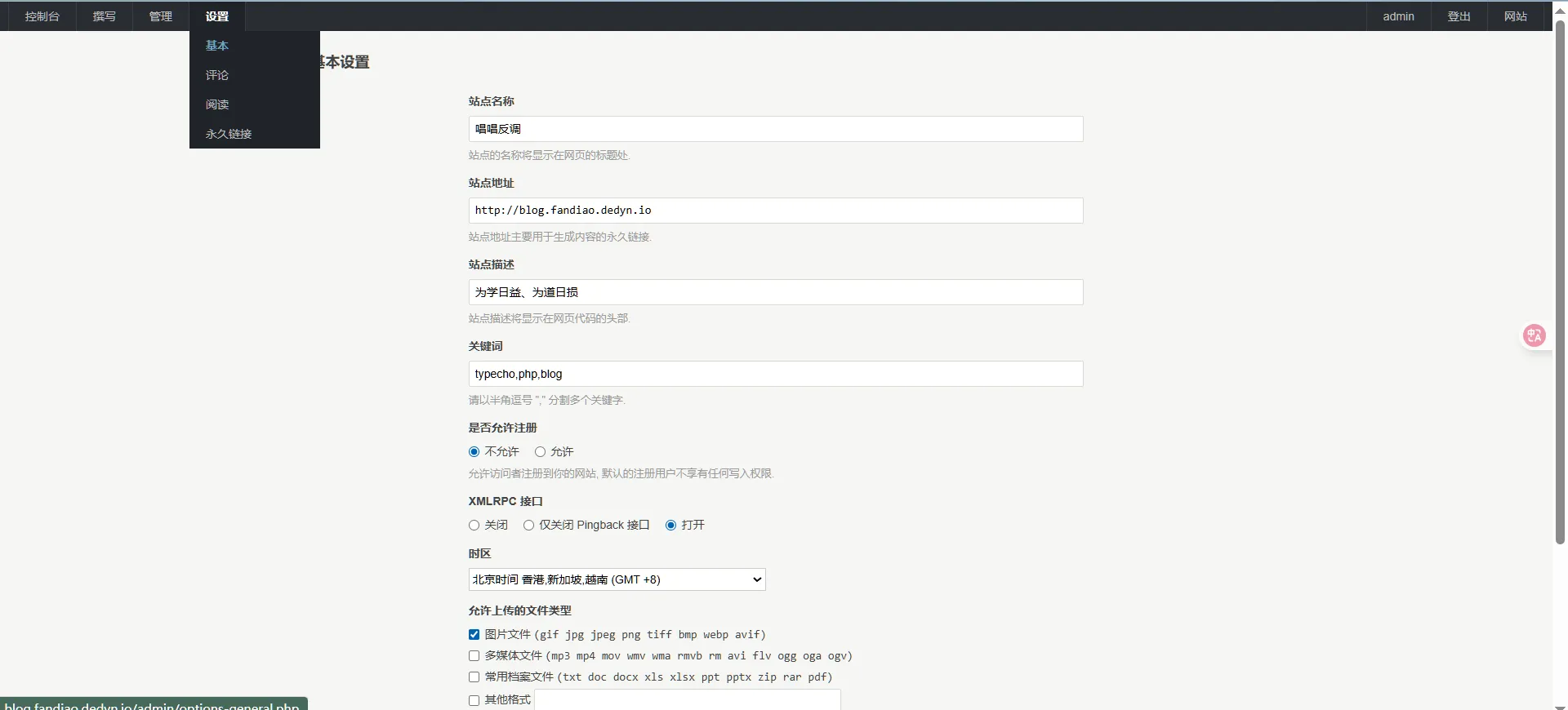Click the scrollbar up arrow
Image resolution: width=1568 pixels, height=710 pixels.
click(x=1560, y=10)
